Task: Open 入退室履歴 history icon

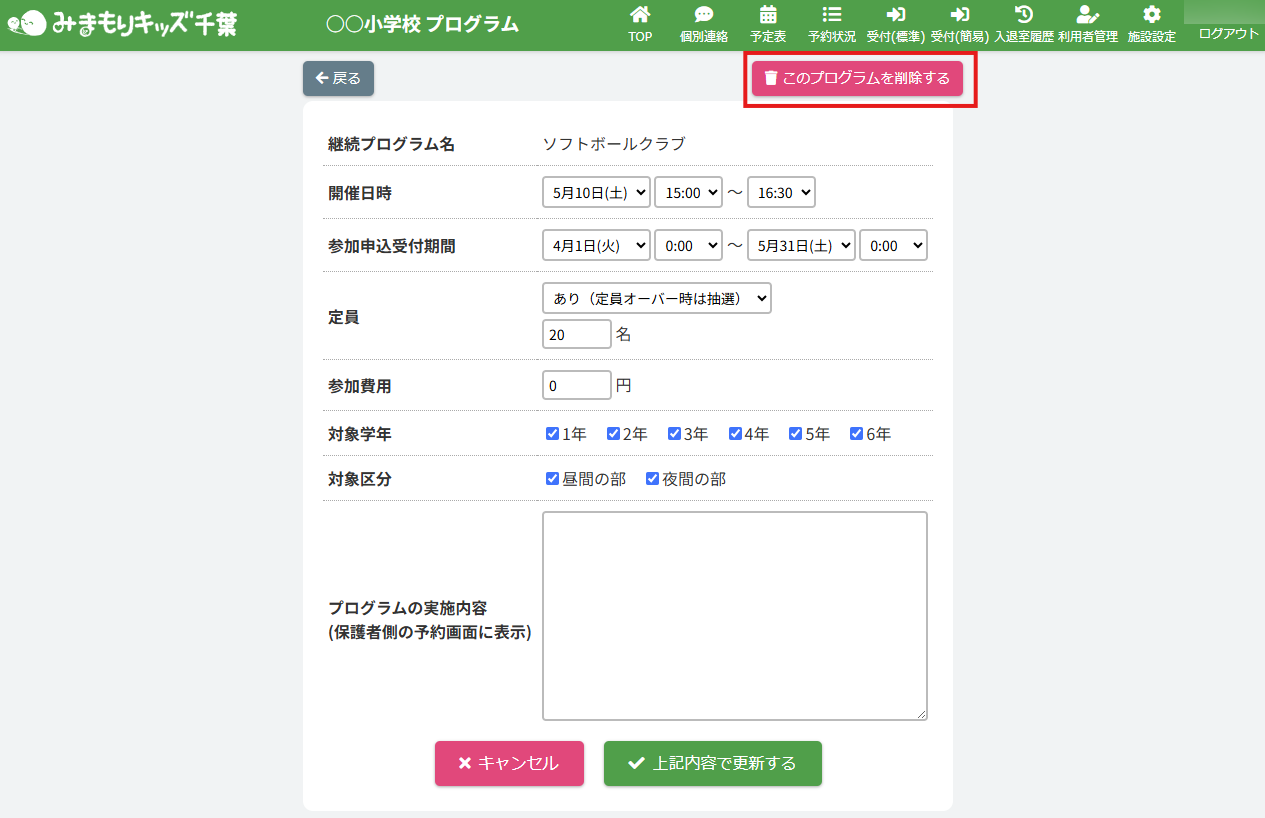Action: [x=1024, y=15]
